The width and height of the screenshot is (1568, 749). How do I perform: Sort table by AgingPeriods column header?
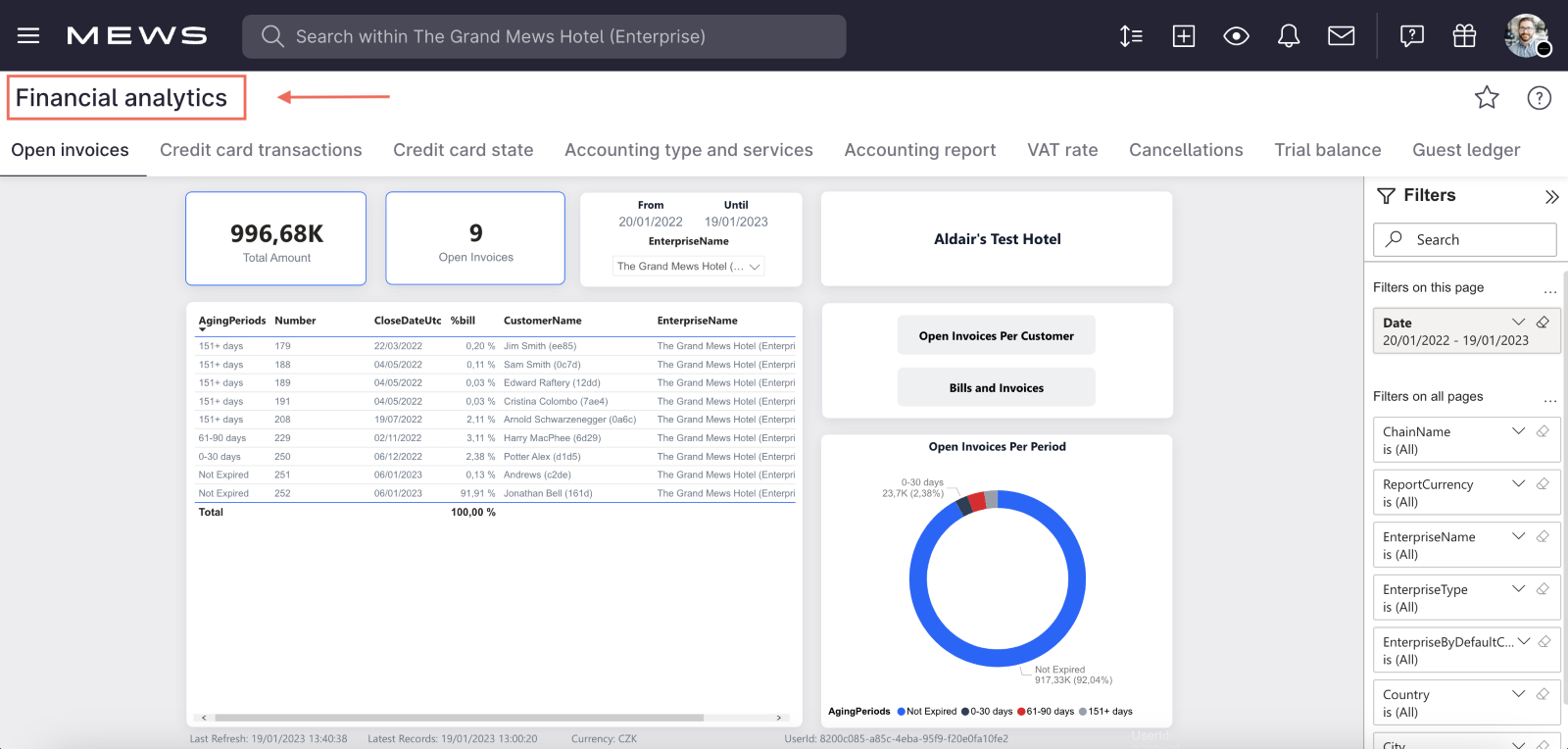pyautogui.click(x=232, y=321)
